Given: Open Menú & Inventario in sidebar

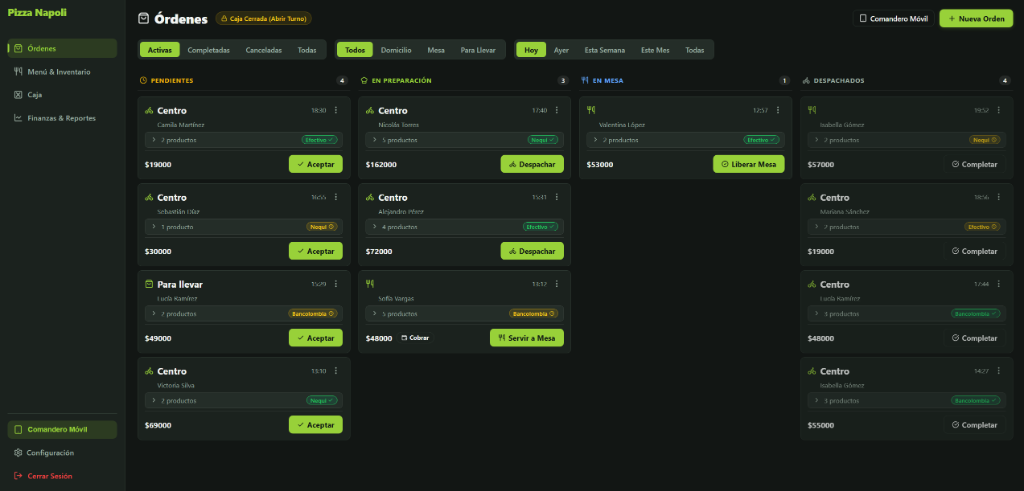Looking at the screenshot, I should pyautogui.click(x=62, y=72).
